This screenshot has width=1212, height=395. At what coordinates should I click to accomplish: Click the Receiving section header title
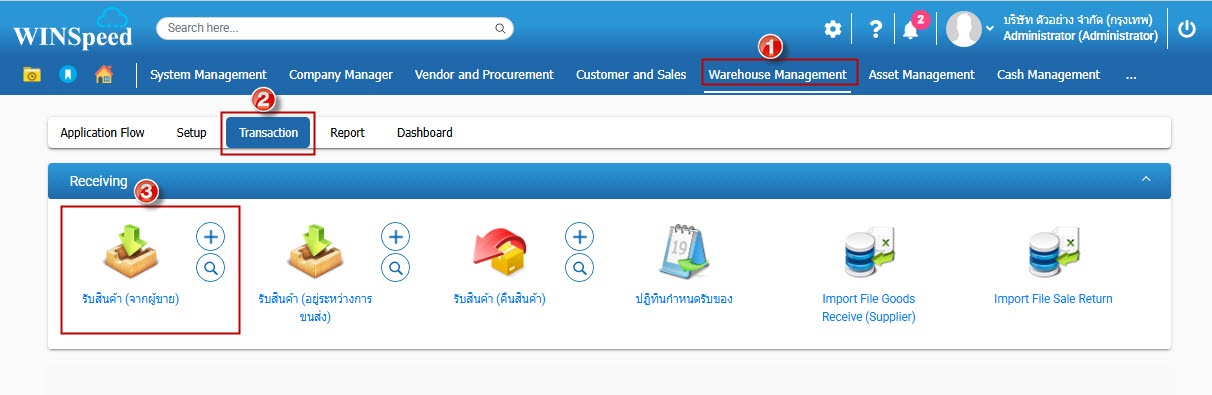click(98, 181)
